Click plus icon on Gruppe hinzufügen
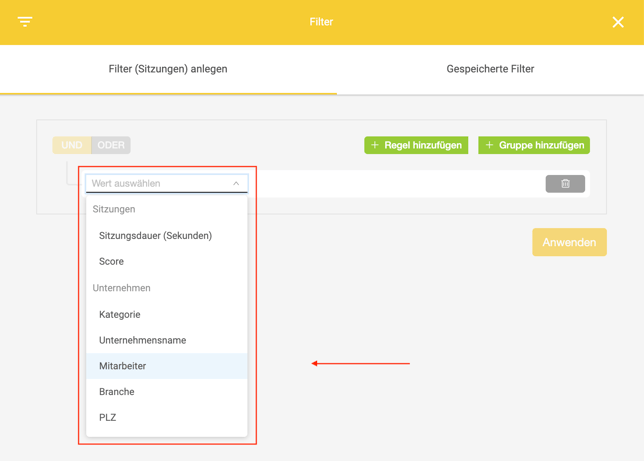The image size is (644, 461). pos(489,145)
